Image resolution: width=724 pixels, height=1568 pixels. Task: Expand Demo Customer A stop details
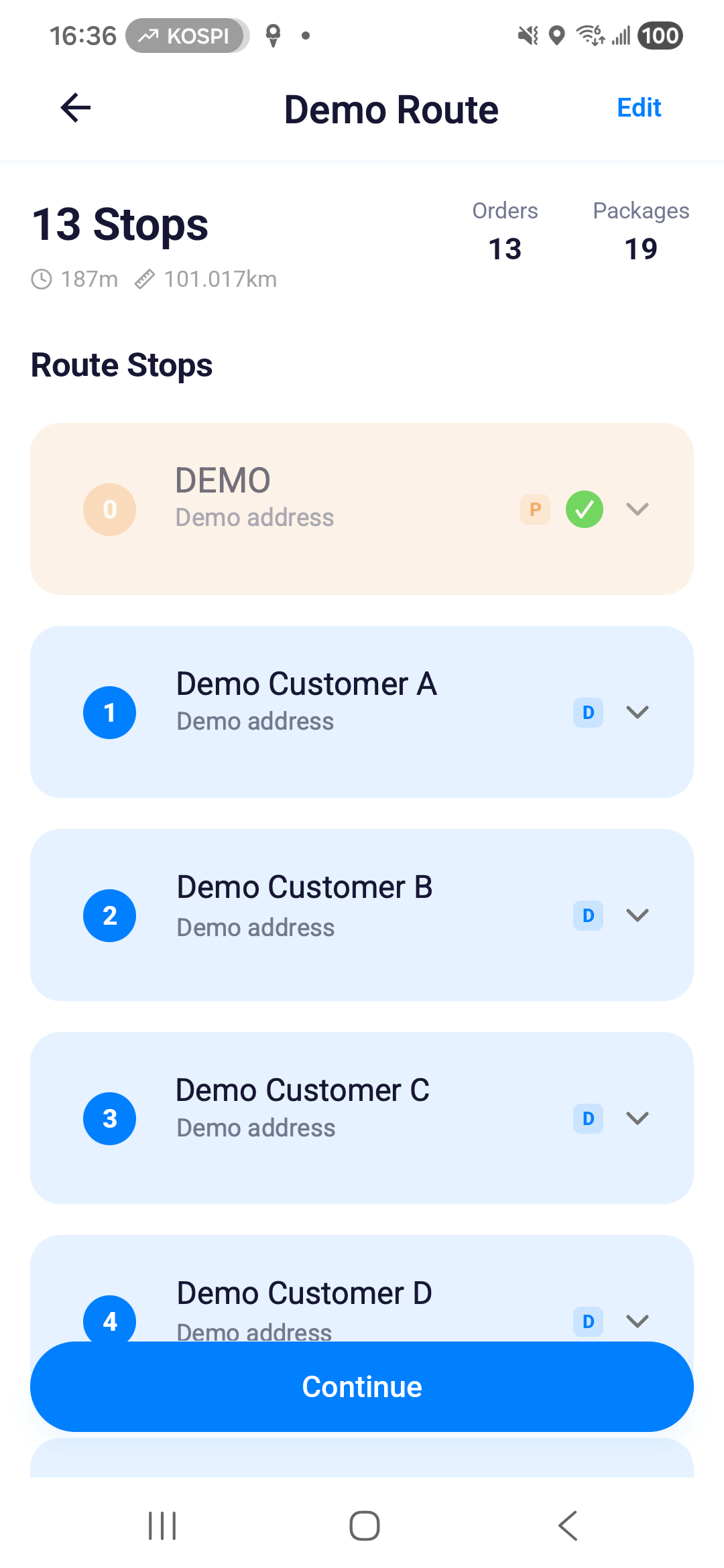pos(638,712)
